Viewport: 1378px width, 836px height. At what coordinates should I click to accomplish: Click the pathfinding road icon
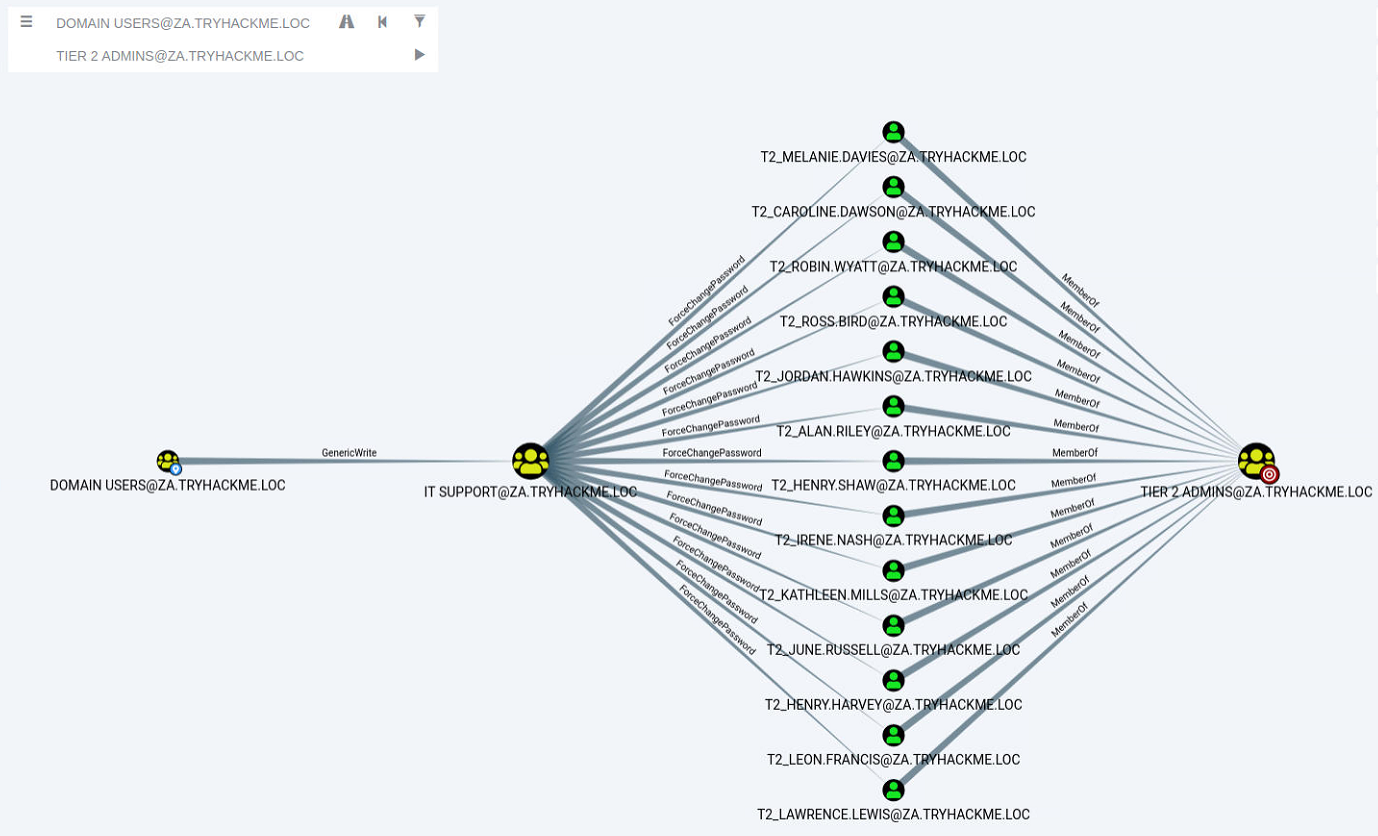pos(346,22)
